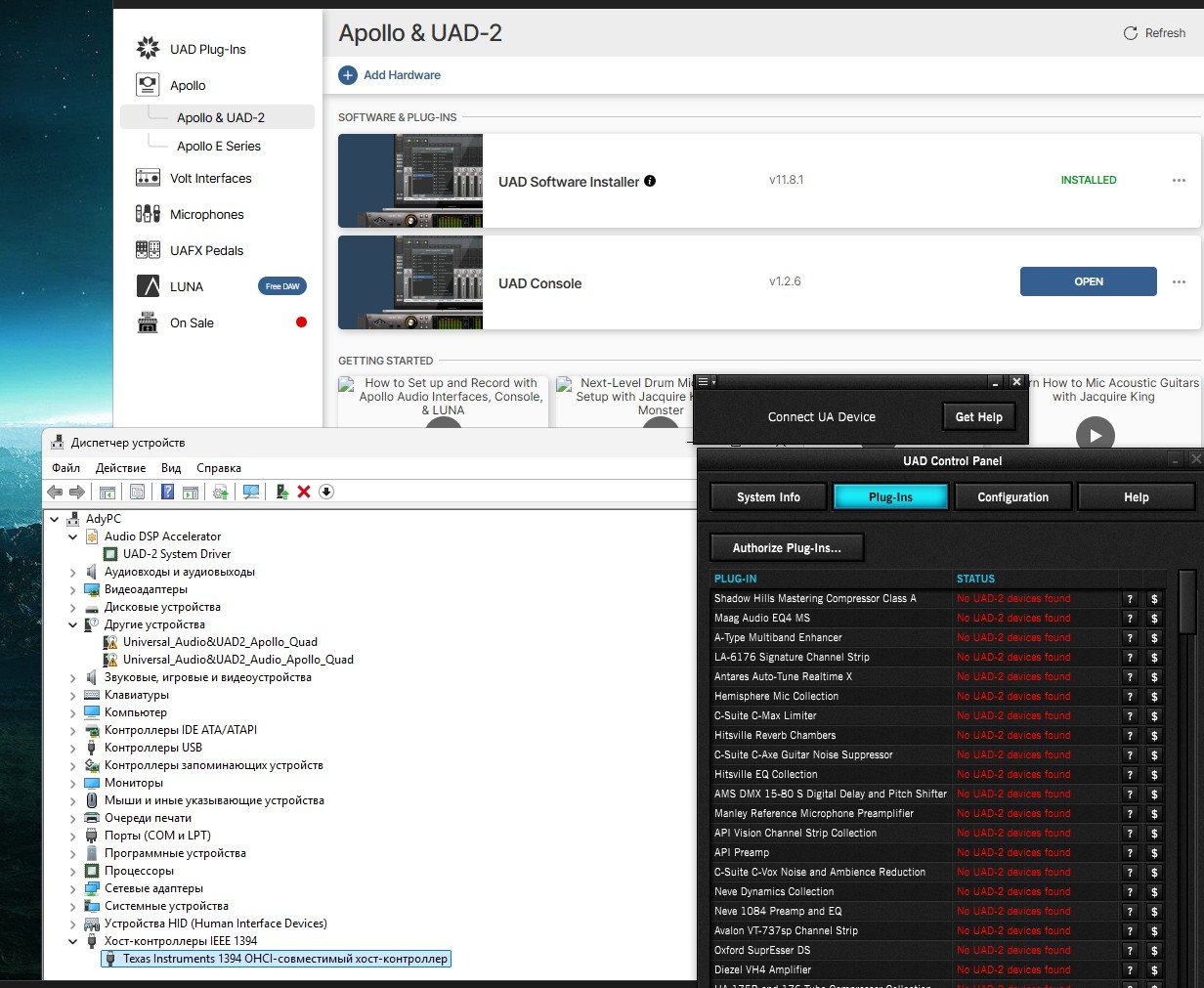Screen dimensions: 1204x988
Task: Click the gear-with-green-arrow toolbar icon
Action: click(220, 492)
